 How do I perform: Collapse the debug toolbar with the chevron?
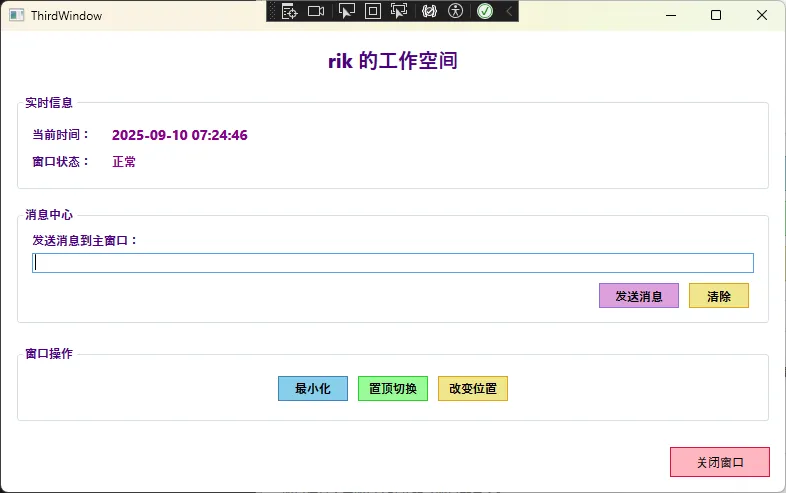pos(509,11)
